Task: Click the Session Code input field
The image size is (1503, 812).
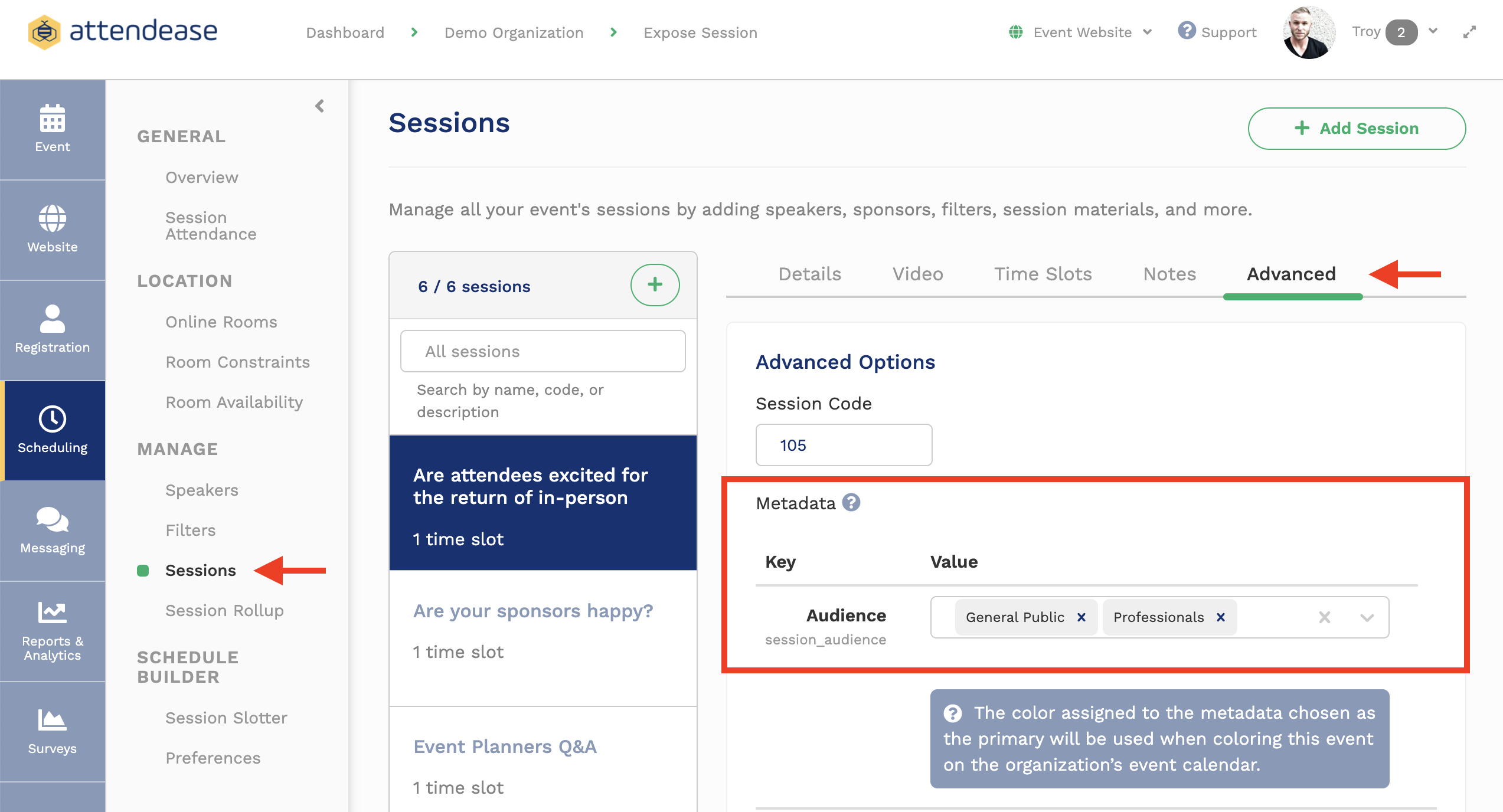Action: [843, 445]
